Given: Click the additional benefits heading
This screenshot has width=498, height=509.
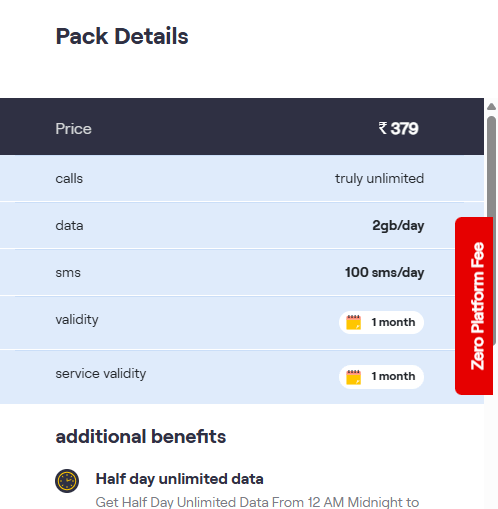Looking at the screenshot, I should point(141,437).
